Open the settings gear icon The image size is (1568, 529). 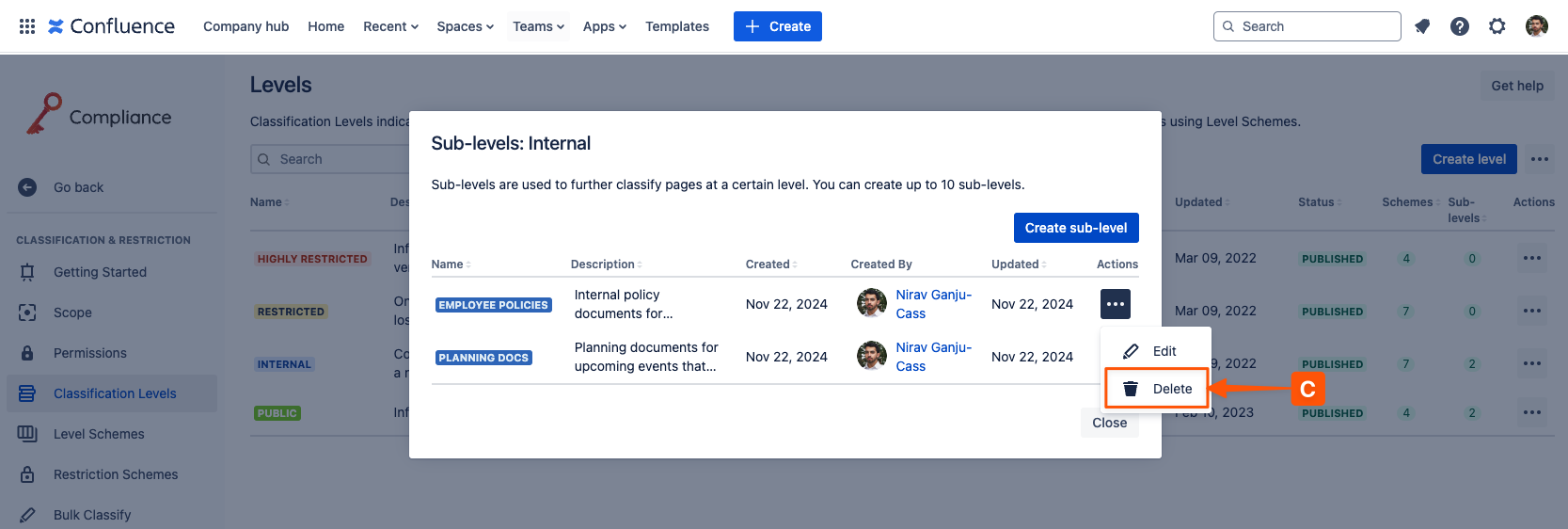(1497, 26)
